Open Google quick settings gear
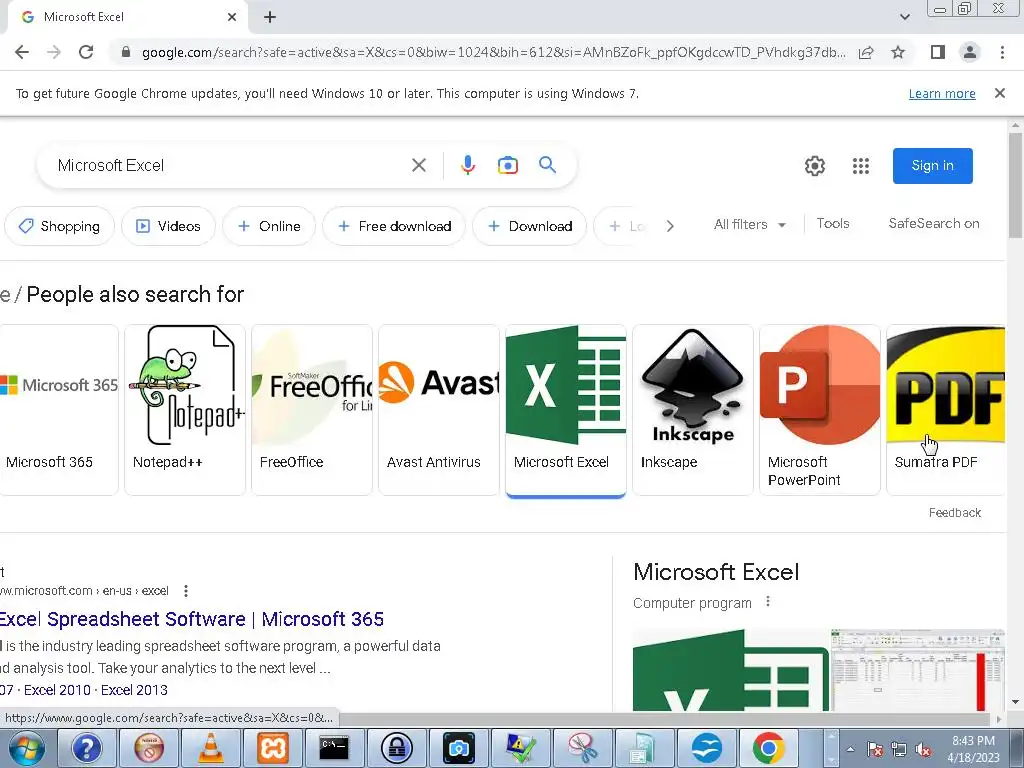This screenshot has width=1024, height=768. (x=814, y=166)
